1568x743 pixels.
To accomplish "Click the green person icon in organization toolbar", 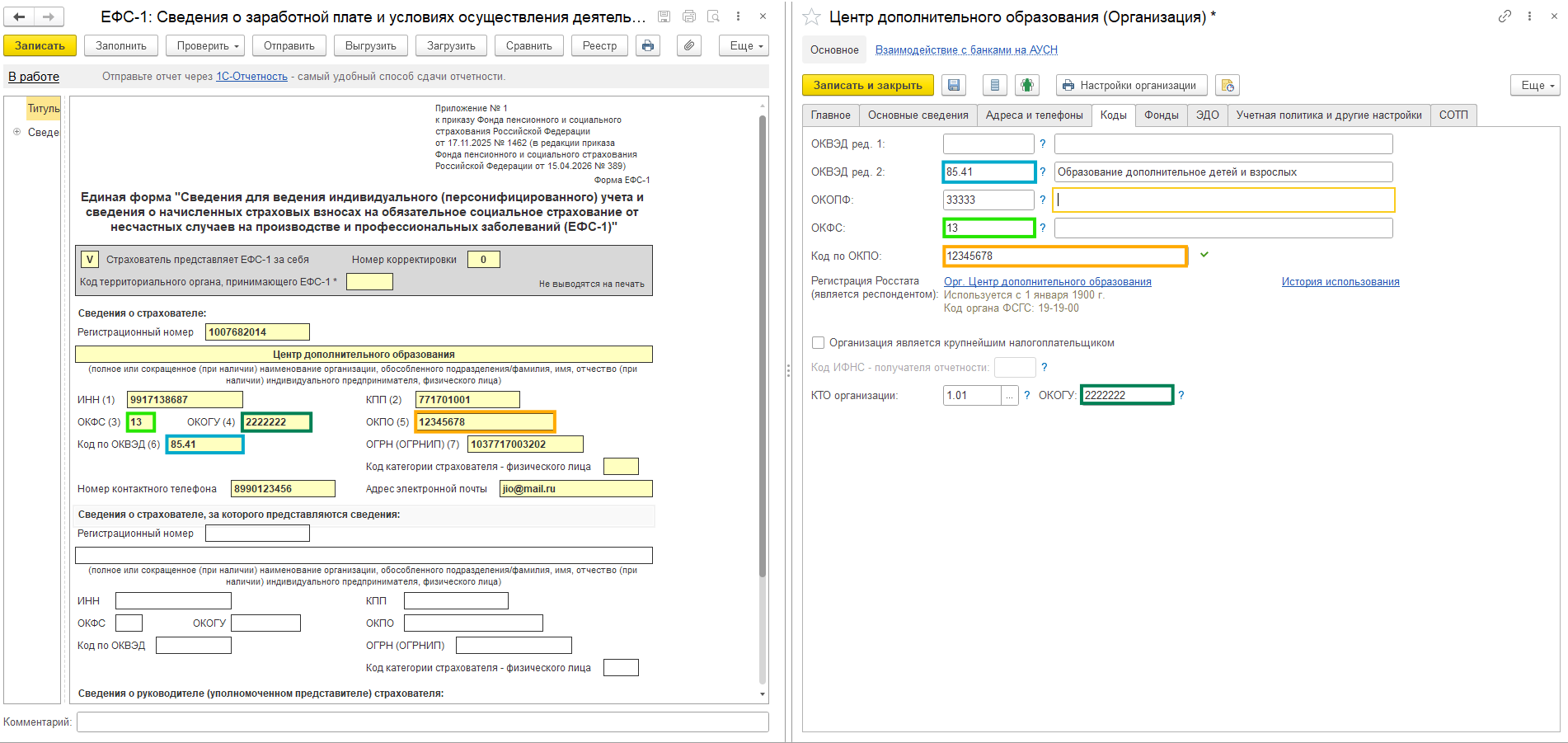I will [1026, 85].
